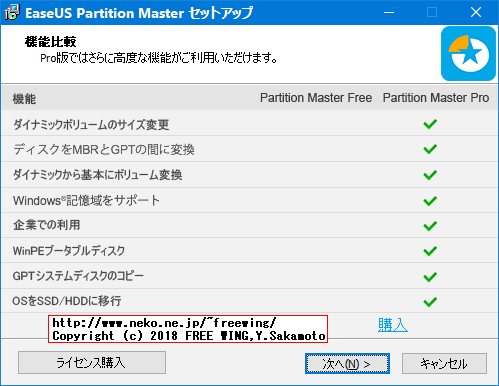Click the キャンセル button
The height and width of the screenshot is (386, 499).
(x=444, y=363)
